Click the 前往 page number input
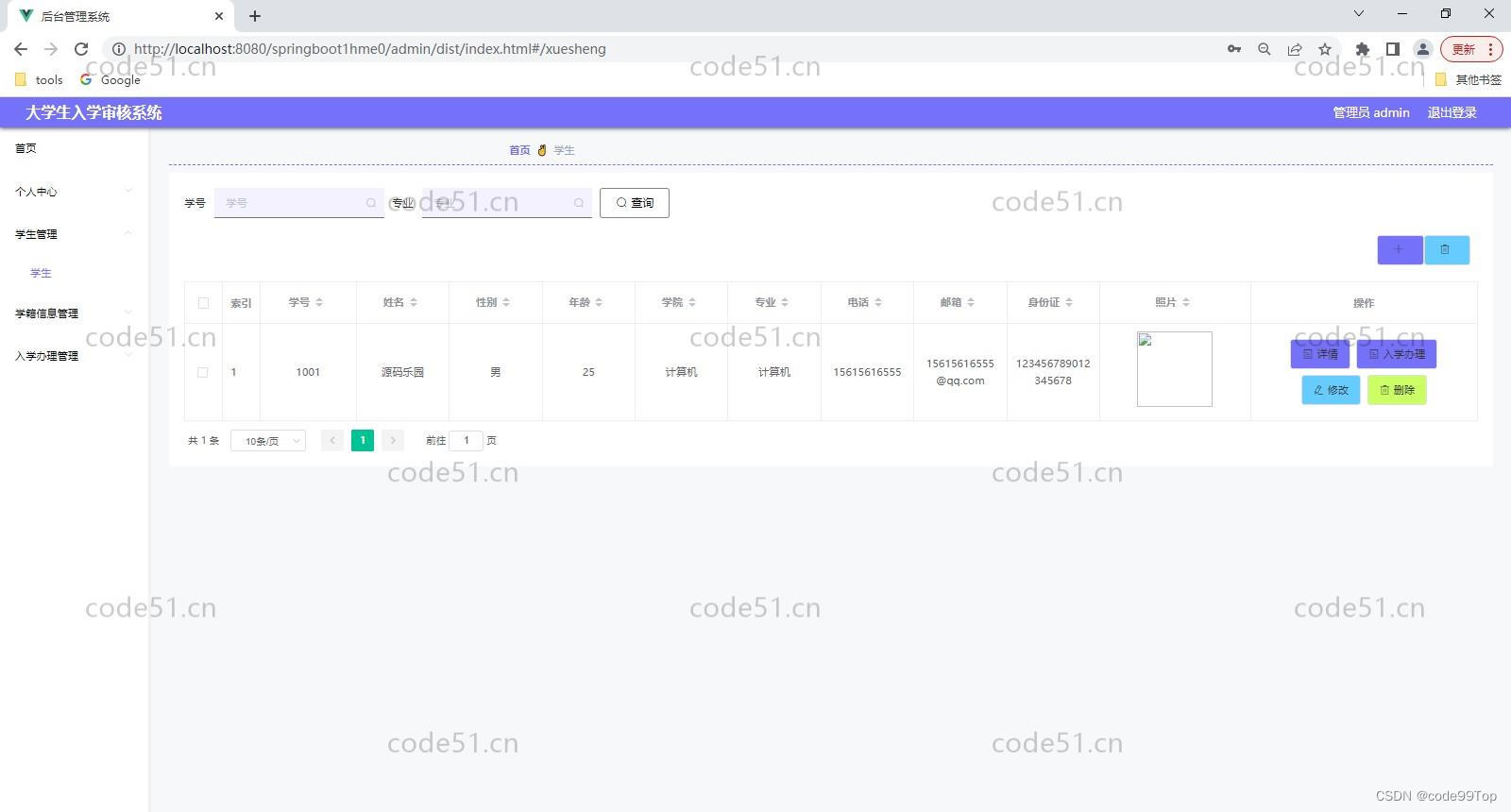The height and width of the screenshot is (812, 1511). point(466,441)
